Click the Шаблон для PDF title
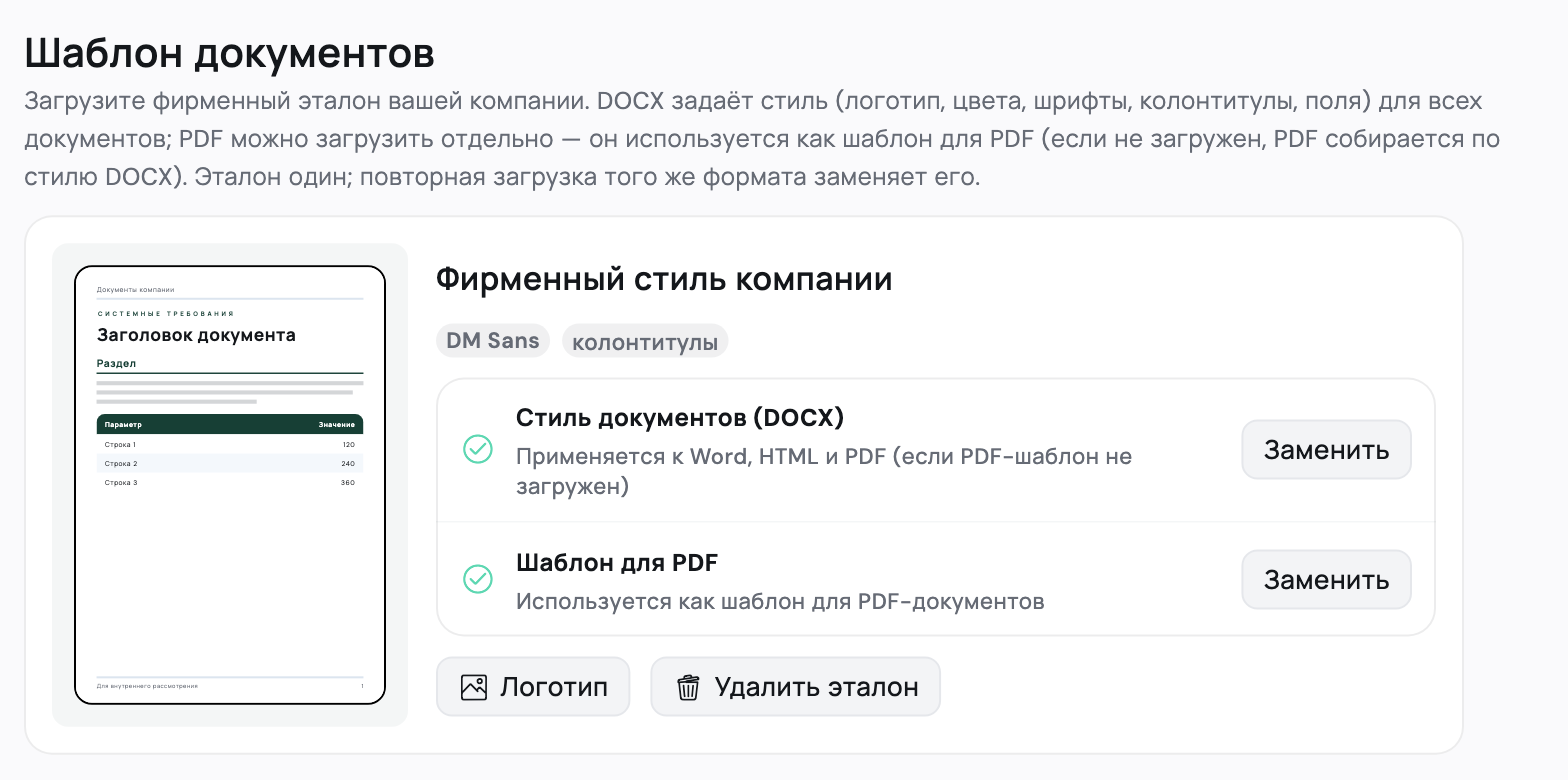Screen dimensions: 1568x780 (x=617, y=562)
